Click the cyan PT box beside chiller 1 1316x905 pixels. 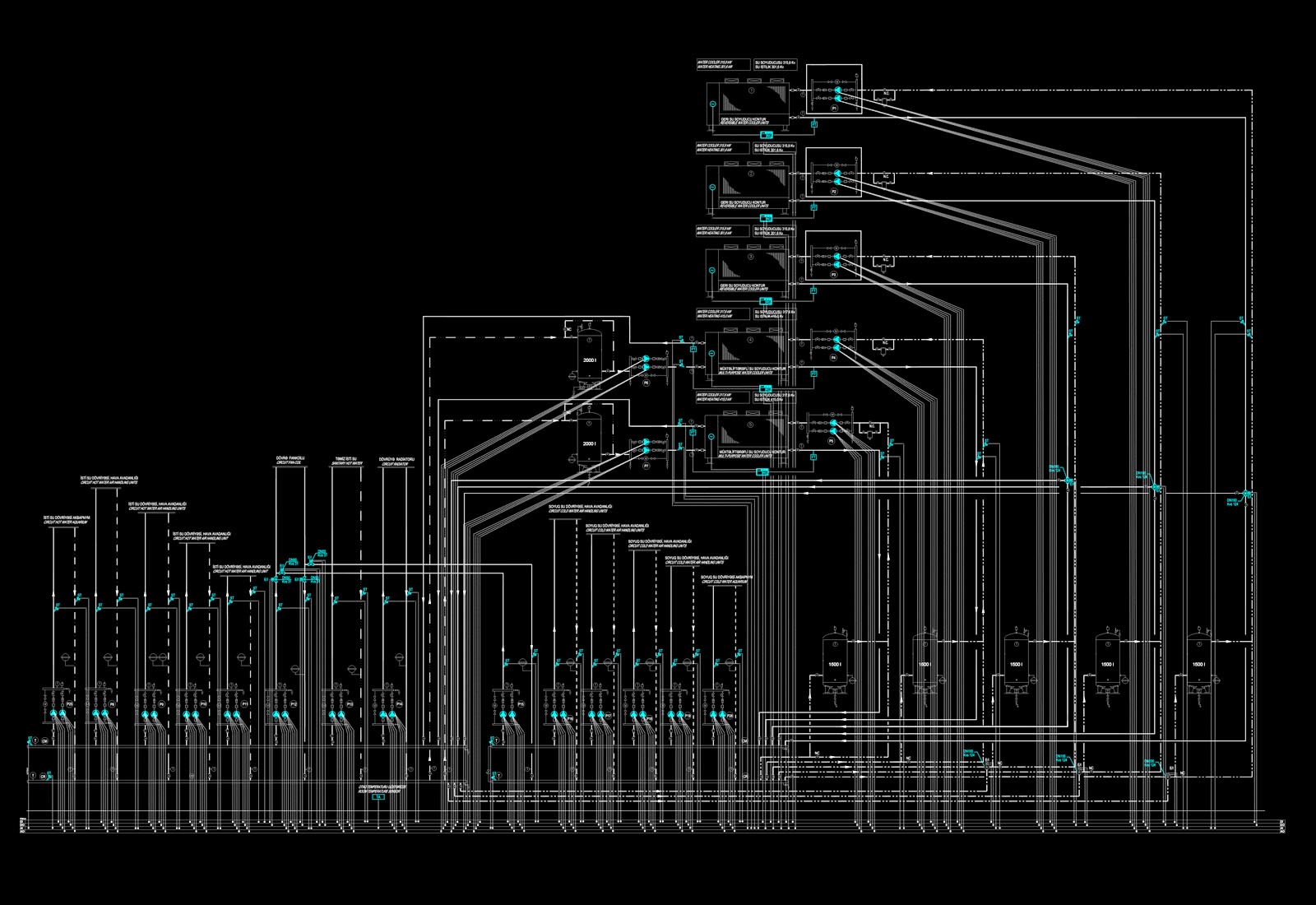tap(813, 124)
